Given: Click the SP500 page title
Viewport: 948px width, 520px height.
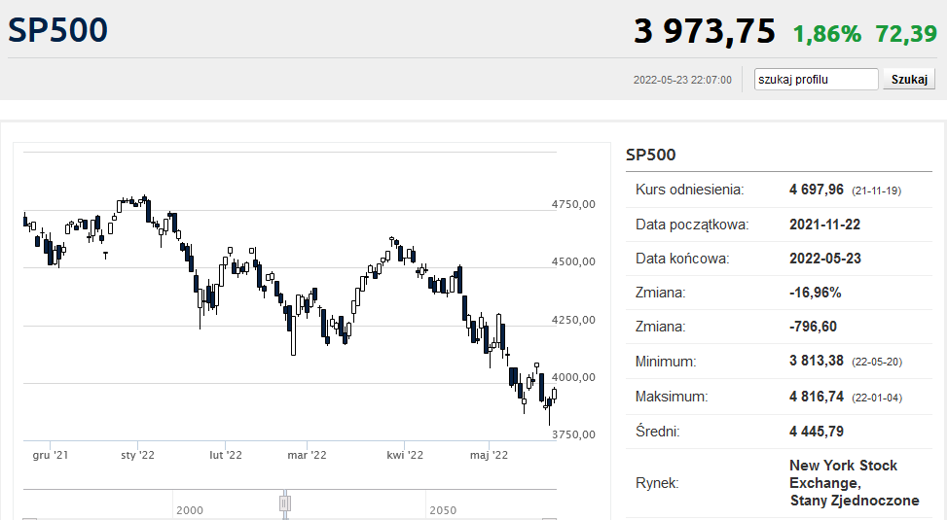Looking at the screenshot, I should pos(58,30).
